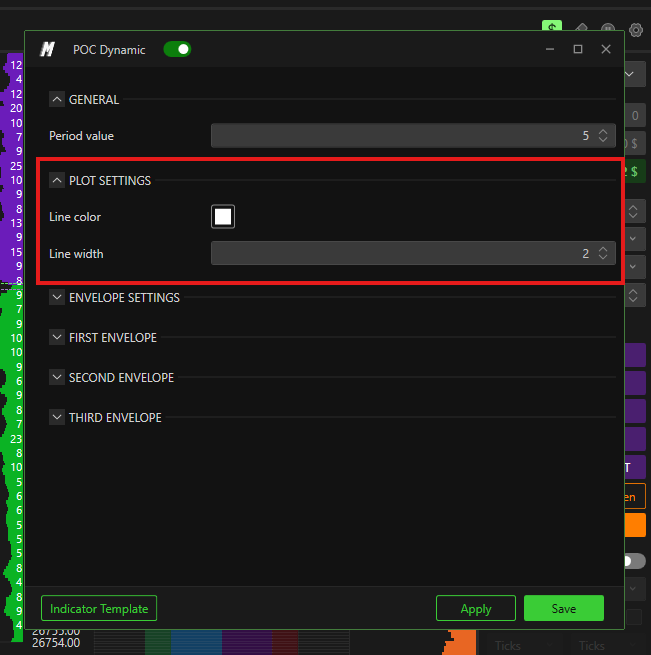
Task: Minimize the POC Dynamic dialog
Action: [x=550, y=49]
